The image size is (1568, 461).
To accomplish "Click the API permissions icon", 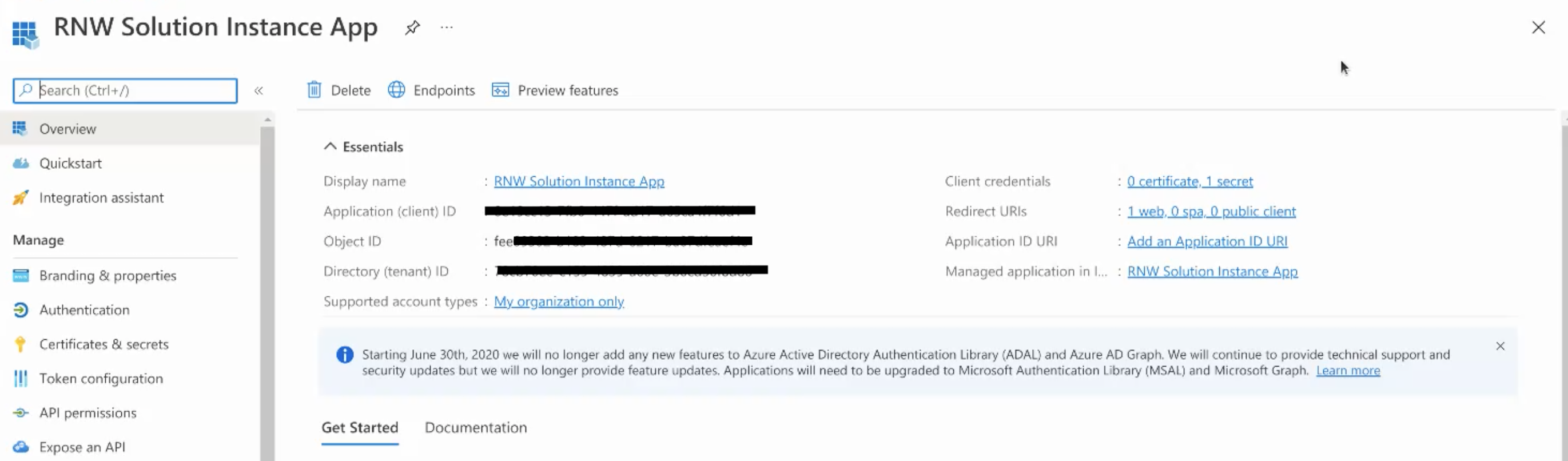I will tap(21, 413).
